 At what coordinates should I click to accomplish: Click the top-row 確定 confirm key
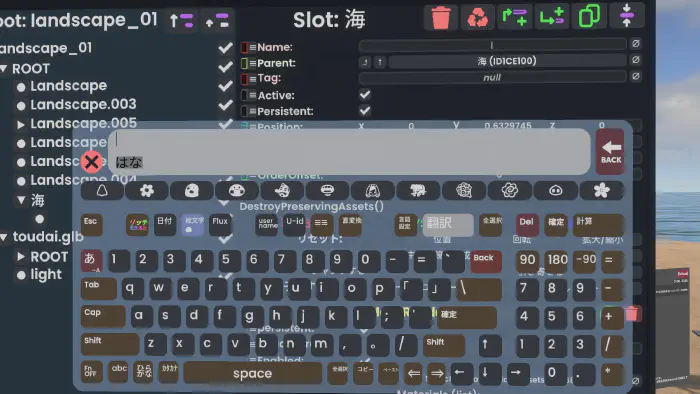pos(556,224)
